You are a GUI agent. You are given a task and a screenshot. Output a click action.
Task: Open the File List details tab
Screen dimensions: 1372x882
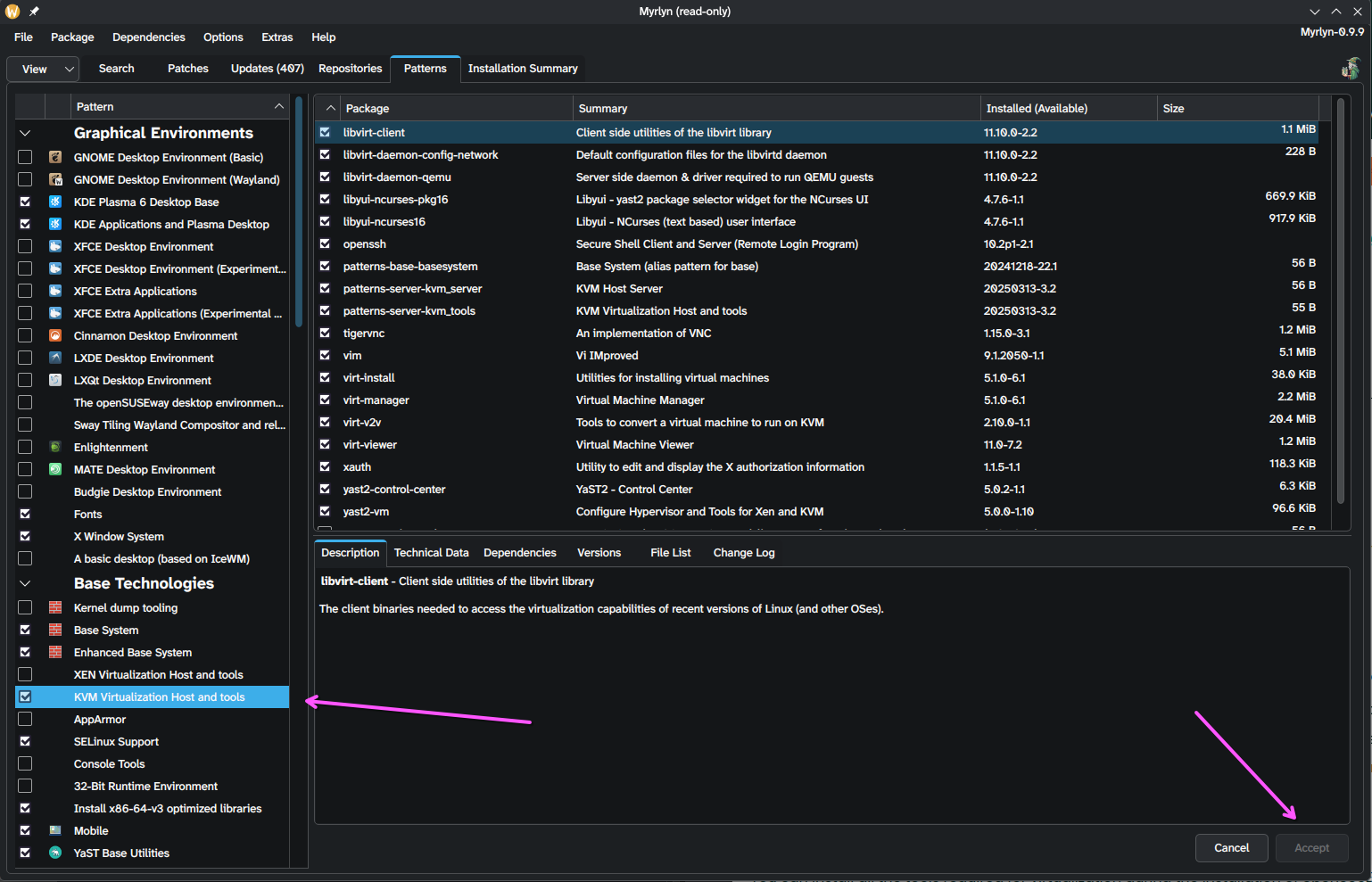(x=670, y=553)
